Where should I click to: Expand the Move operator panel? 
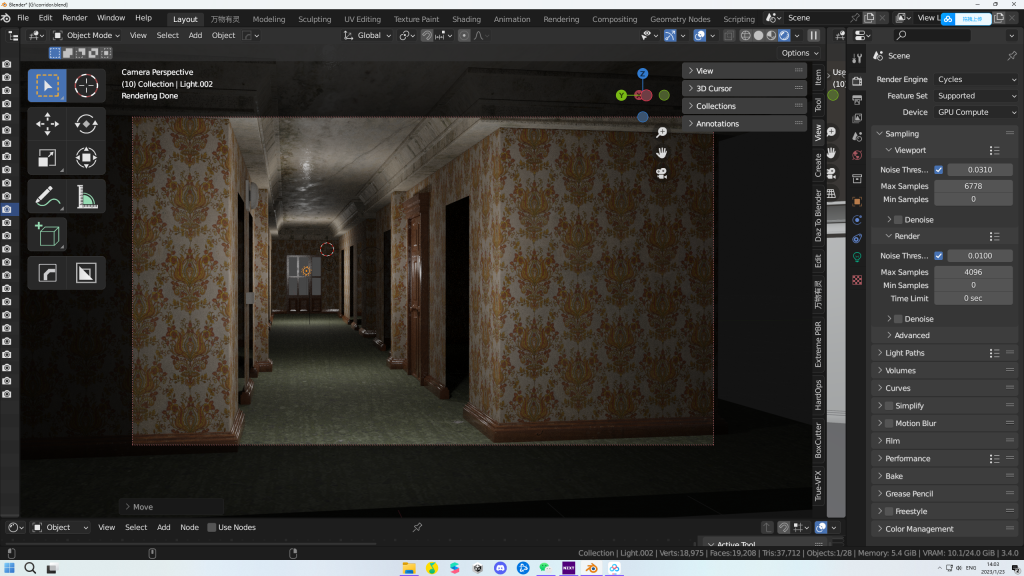171,507
